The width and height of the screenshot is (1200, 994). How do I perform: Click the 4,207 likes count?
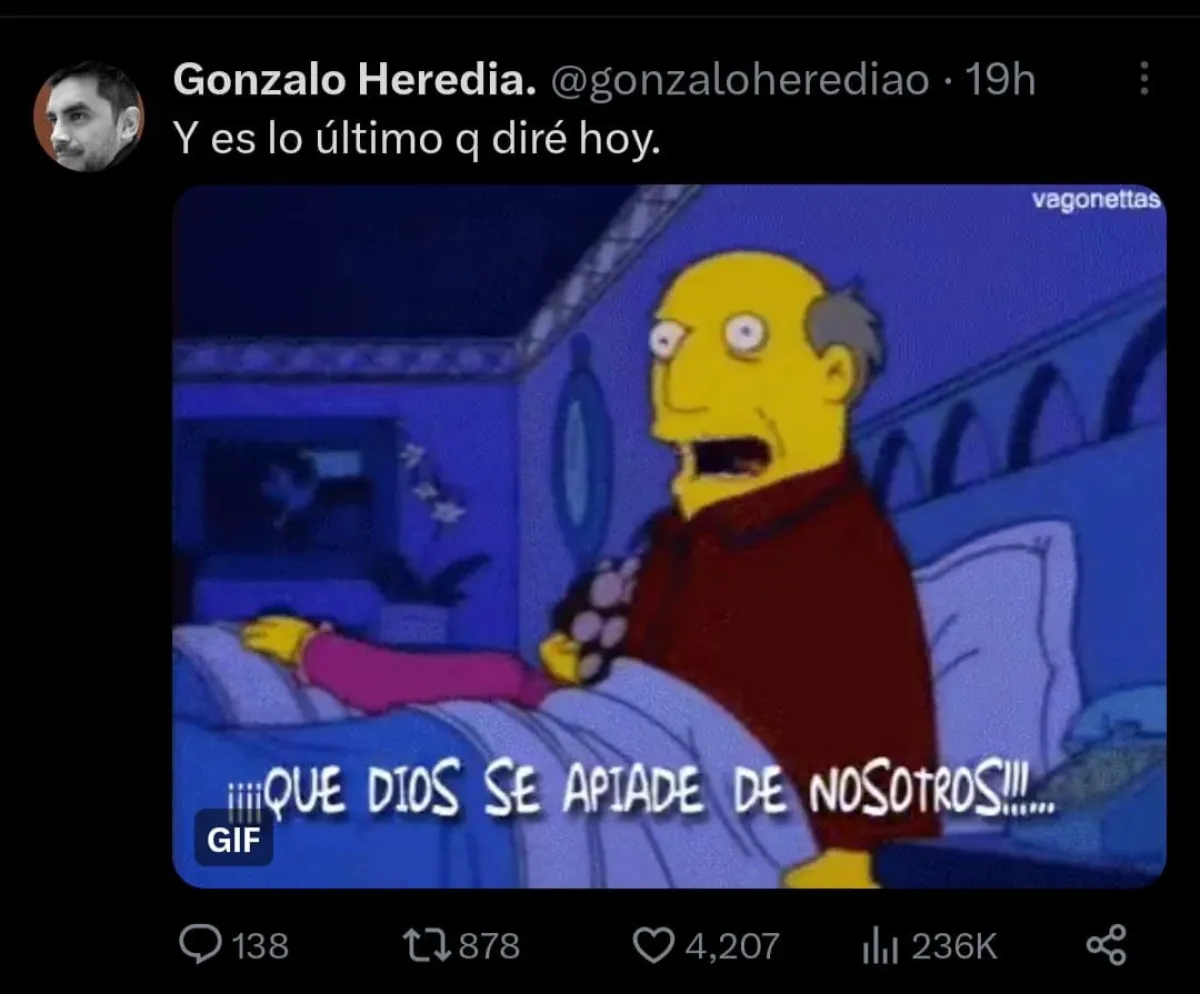pyautogui.click(x=732, y=945)
